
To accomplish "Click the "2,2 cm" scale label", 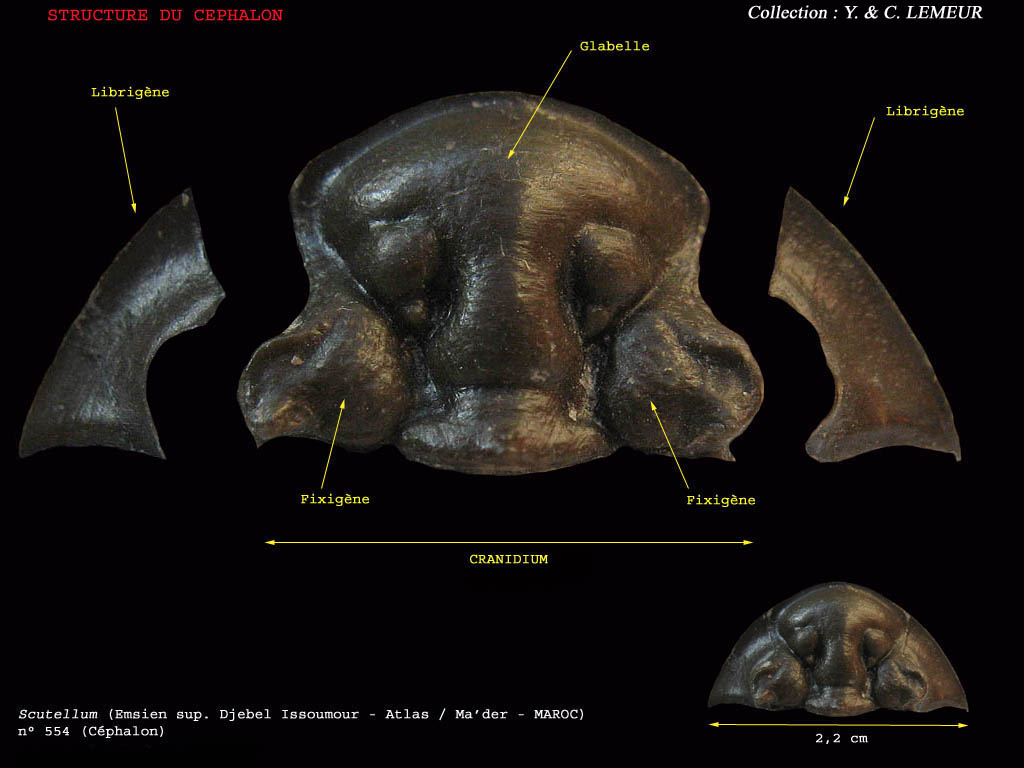I will click(838, 740).
